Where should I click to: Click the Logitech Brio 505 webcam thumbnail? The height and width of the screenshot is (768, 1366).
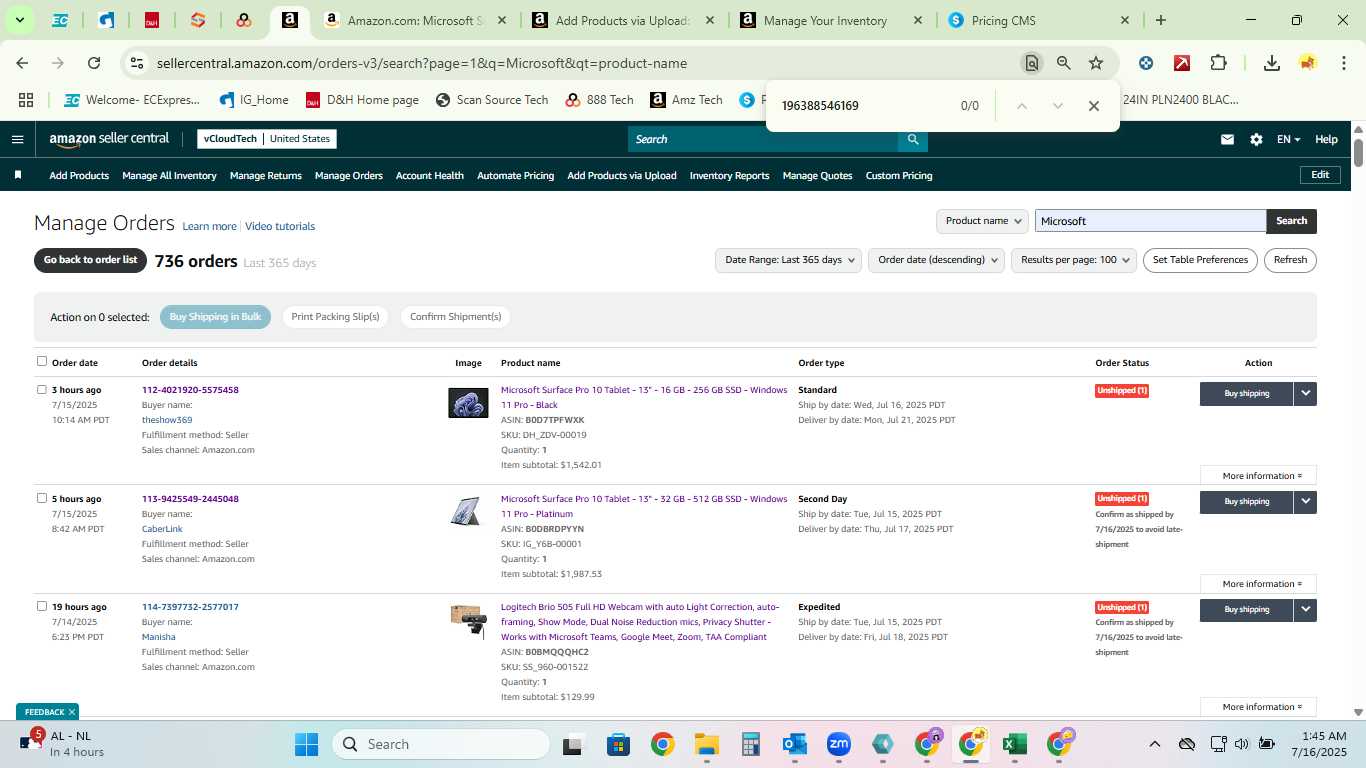coord(468,620)
